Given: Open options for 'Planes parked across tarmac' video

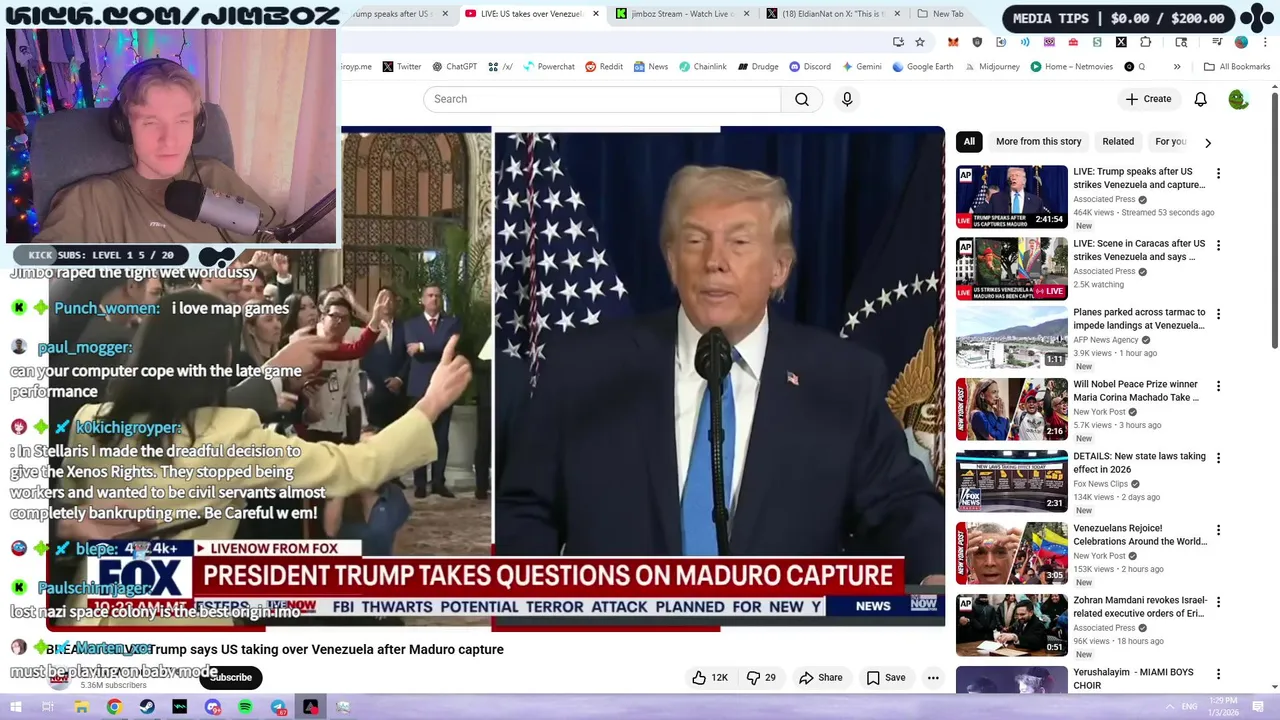Looking at the screenshot, I should tap(1218, 314).
